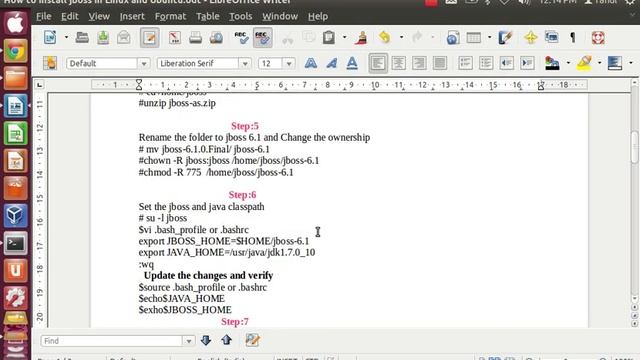Open the Window menu

coord(280,16)
